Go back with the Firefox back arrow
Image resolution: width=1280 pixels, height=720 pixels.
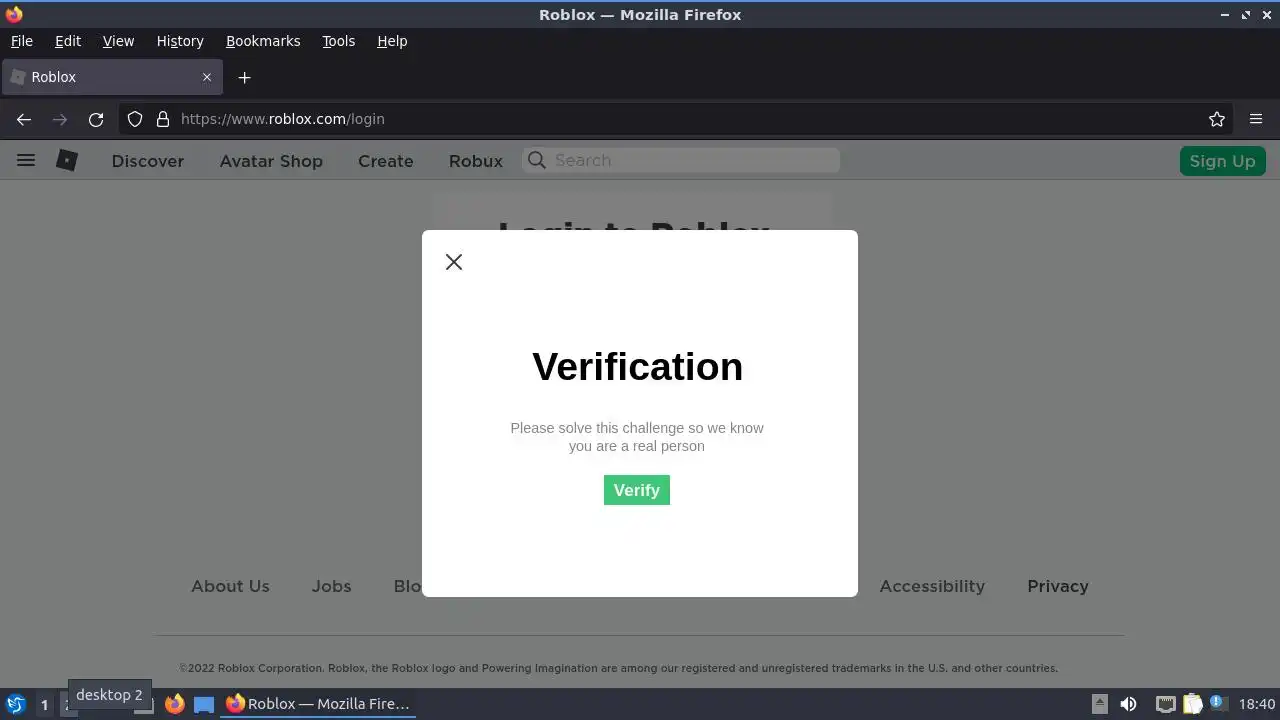pos(24,119)
